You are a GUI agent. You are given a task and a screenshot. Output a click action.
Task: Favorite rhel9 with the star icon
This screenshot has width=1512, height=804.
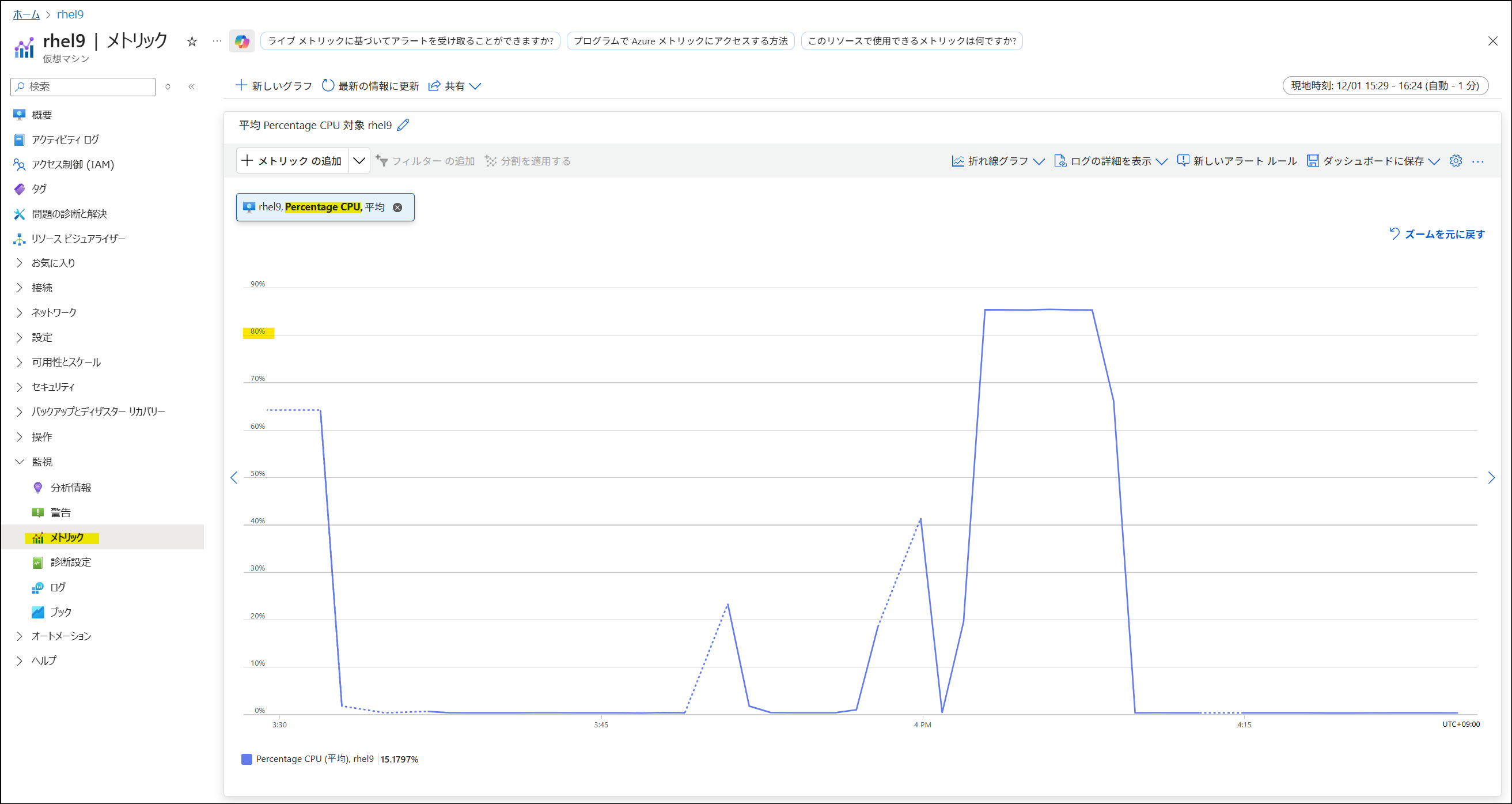click(x=192, y=41)
